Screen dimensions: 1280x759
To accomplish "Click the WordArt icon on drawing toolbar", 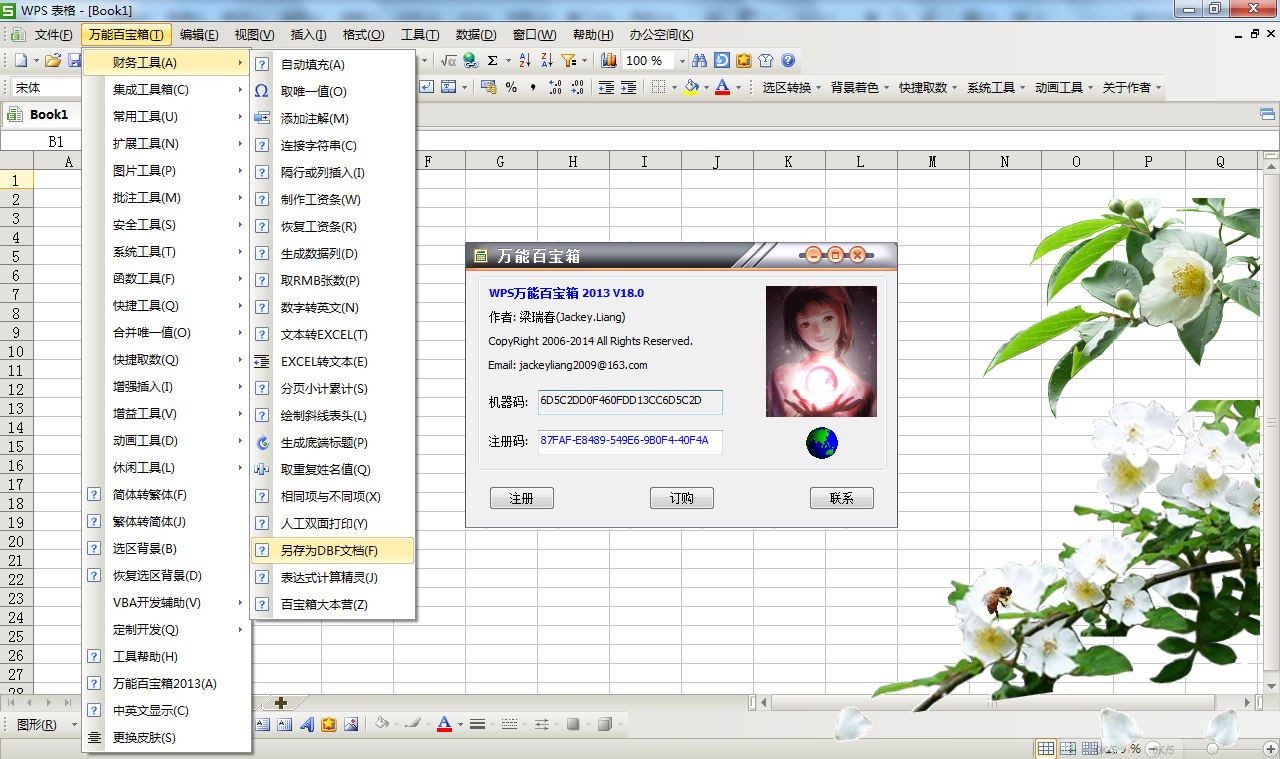I will click(307, 724).
